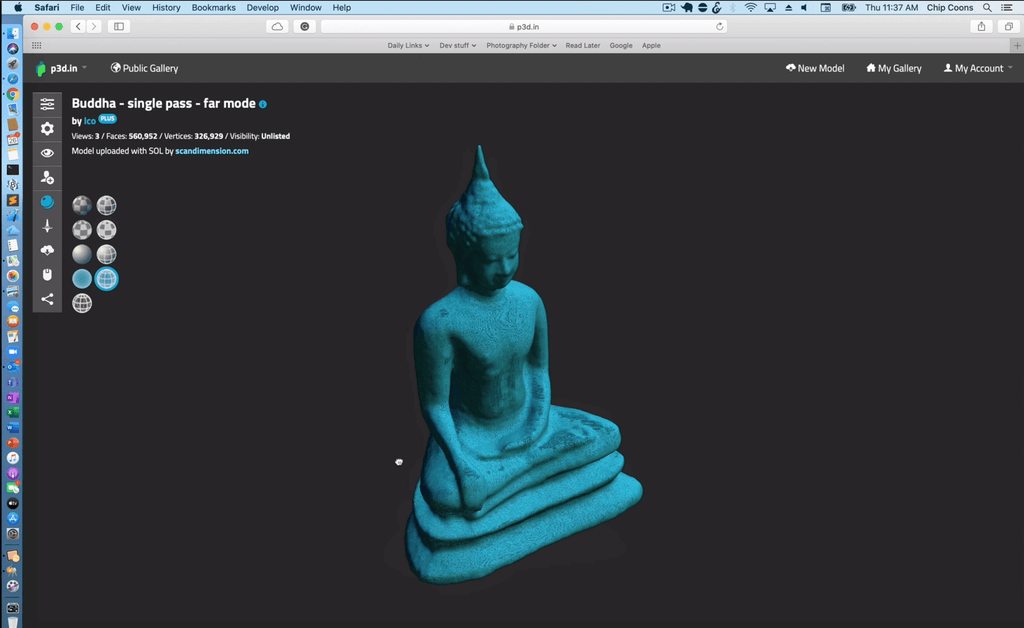Click the info icon beside the model title
This screenshot has width=1024, height=628.
263,104
